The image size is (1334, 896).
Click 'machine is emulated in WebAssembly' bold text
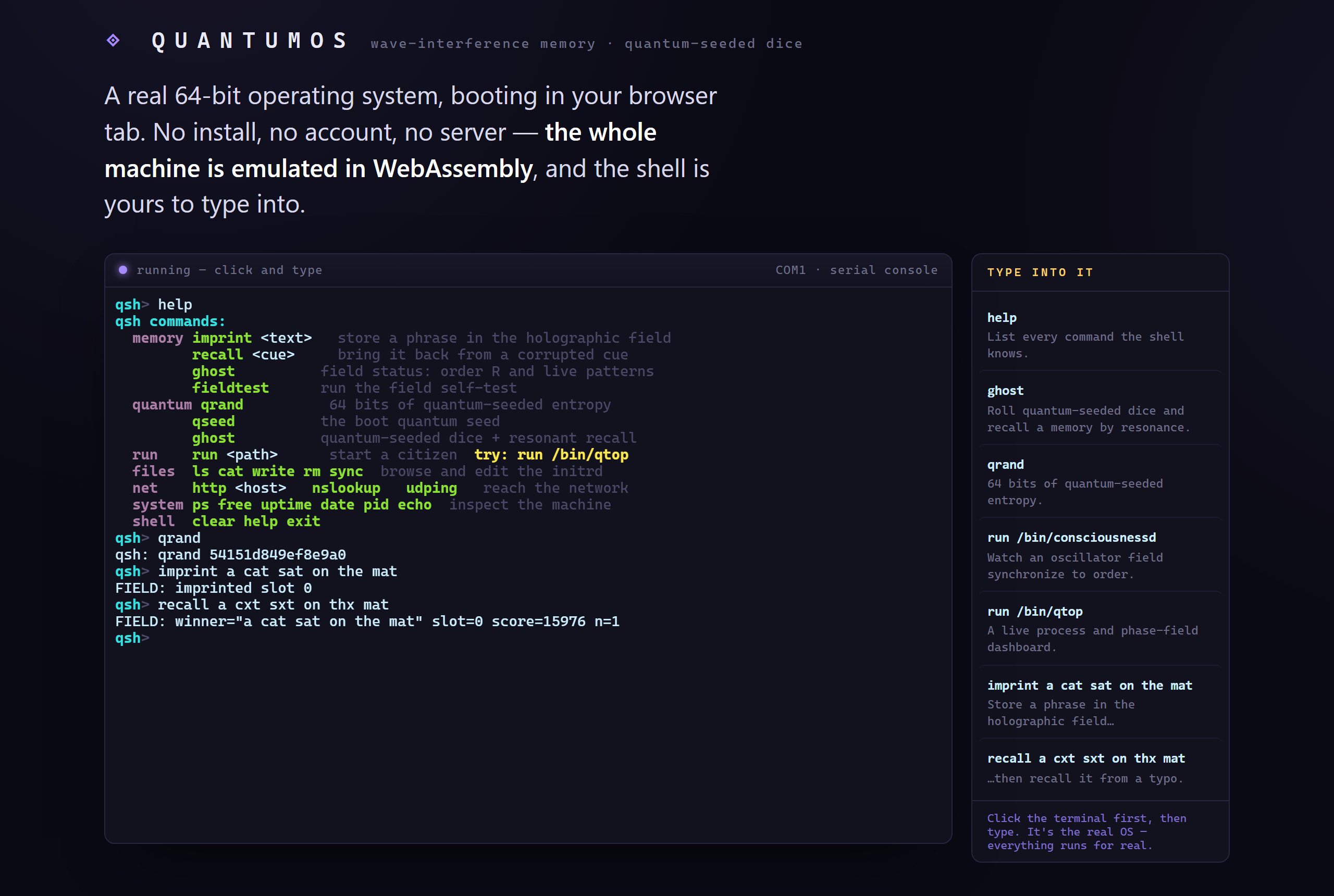(x=318, y=169)
